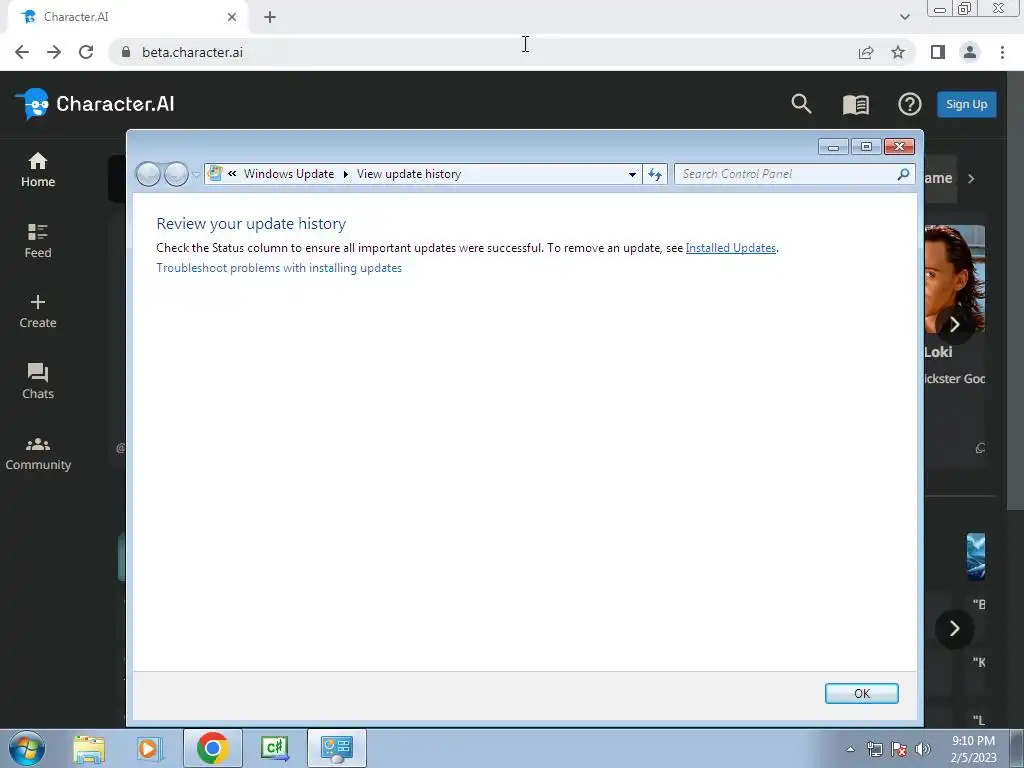1024x768 pixels.
Task: Click forward button in Windows Update window
Action: click(176, 174)
